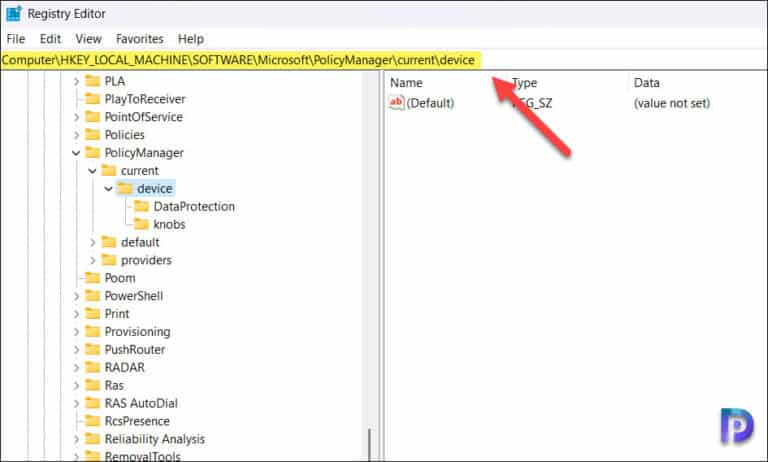768x462 pixels.
Task: Select the Poom key label
Action: click(120, 278)
